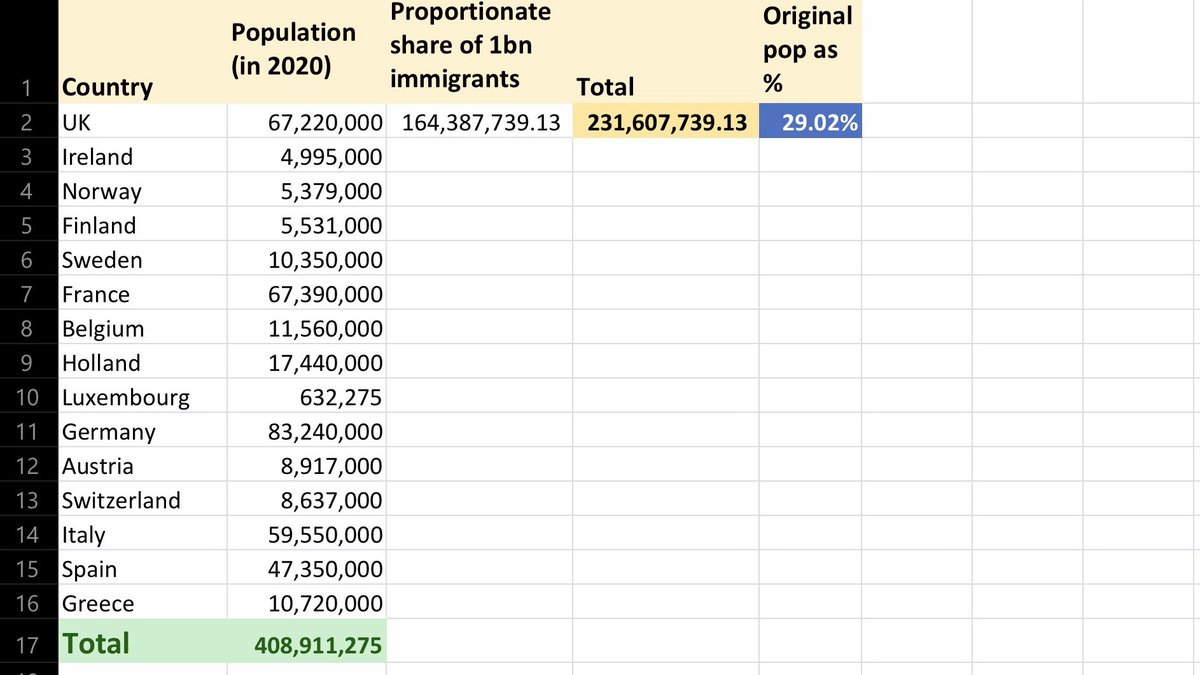
Task: Select Norway population value 5,379,000
Action: pos(307,190)
